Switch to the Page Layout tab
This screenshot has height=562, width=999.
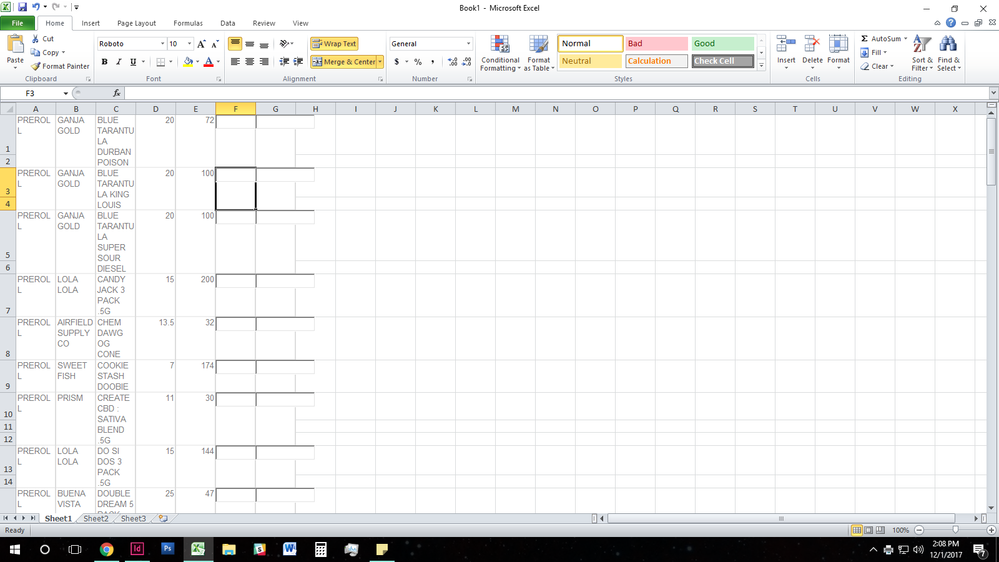[x=136, y=23]
